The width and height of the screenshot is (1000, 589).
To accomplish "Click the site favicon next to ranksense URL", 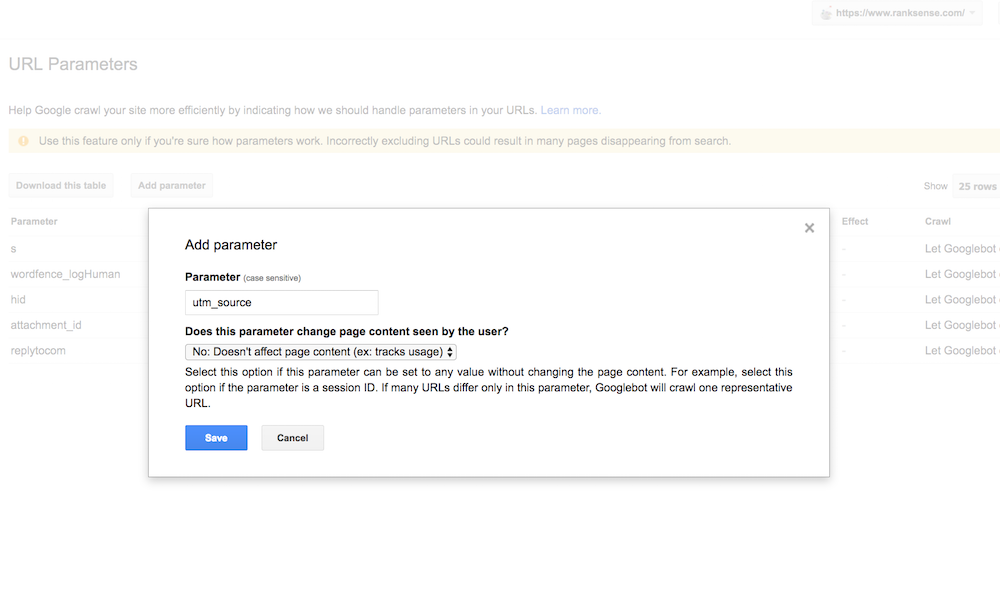I will [x=826, y=13].
